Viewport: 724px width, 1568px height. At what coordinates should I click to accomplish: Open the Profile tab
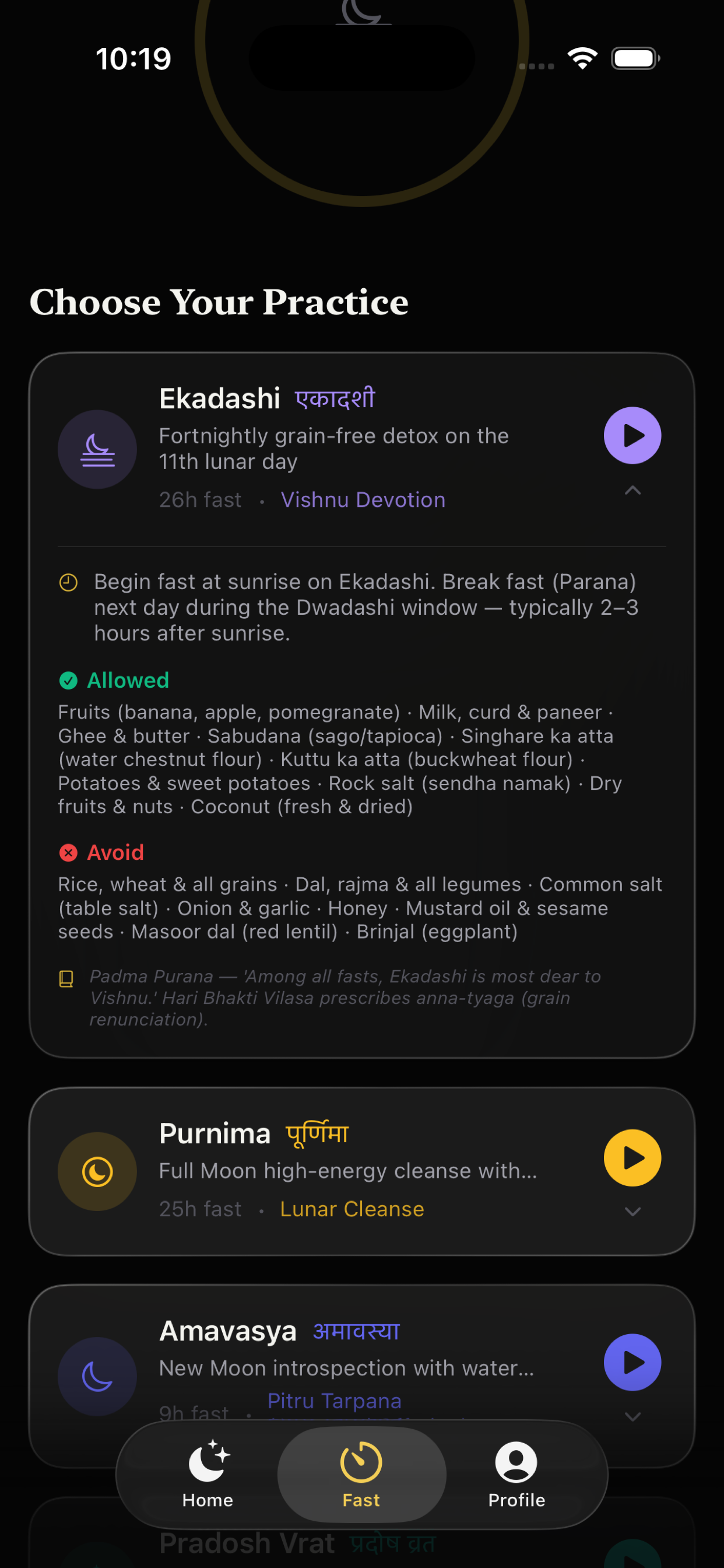[x=516, y=1474]
